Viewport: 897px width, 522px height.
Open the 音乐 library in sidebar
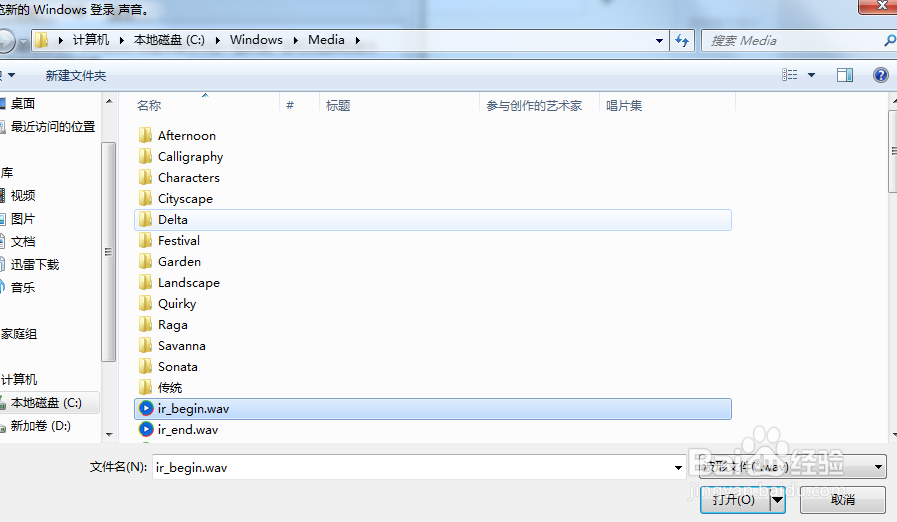click(x=23, y=287)
